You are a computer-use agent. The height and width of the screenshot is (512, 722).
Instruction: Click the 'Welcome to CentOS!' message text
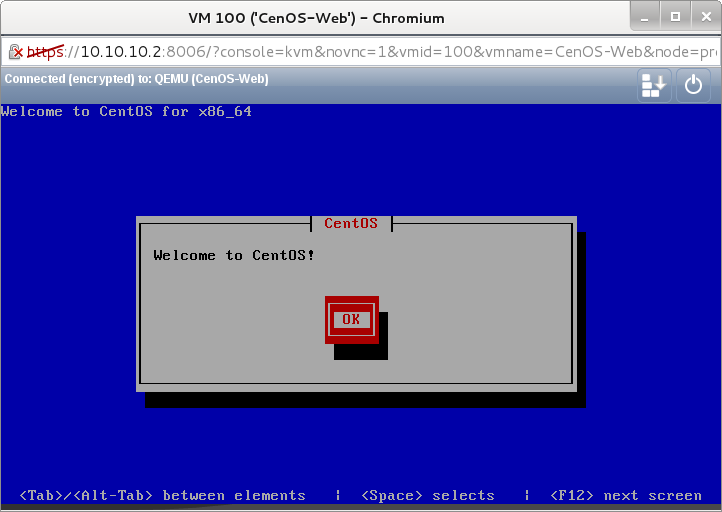tap(234, 255)
